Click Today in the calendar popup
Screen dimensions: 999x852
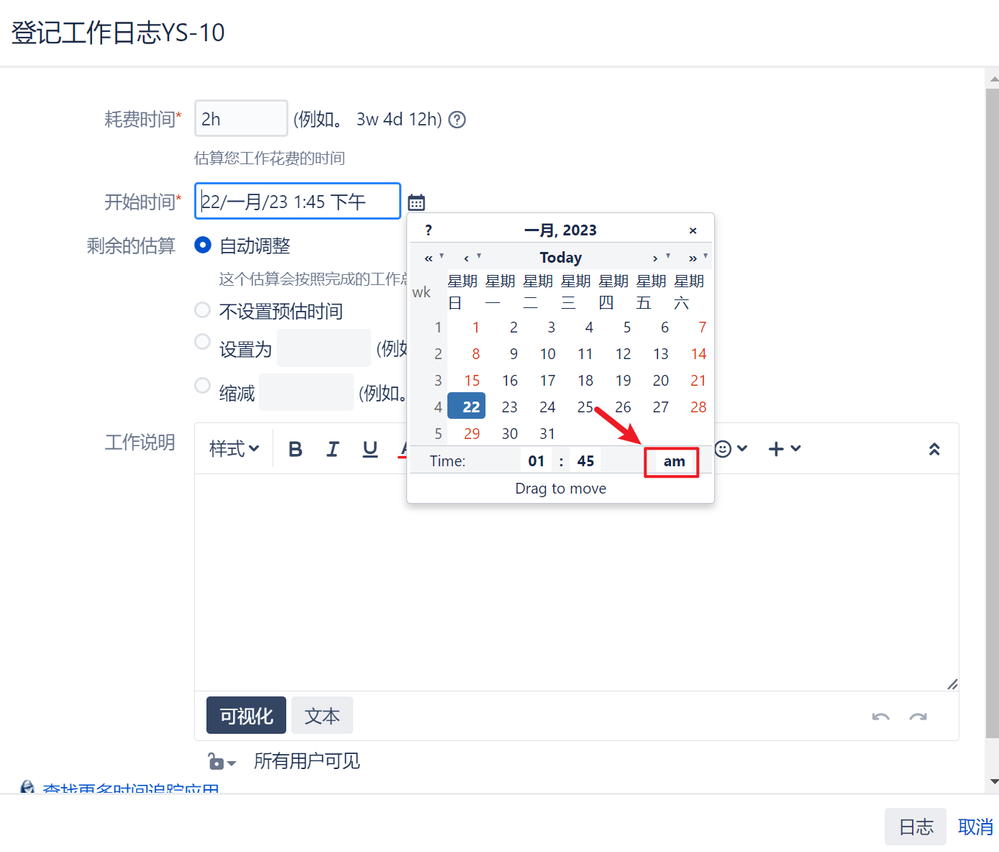point(561,257)
